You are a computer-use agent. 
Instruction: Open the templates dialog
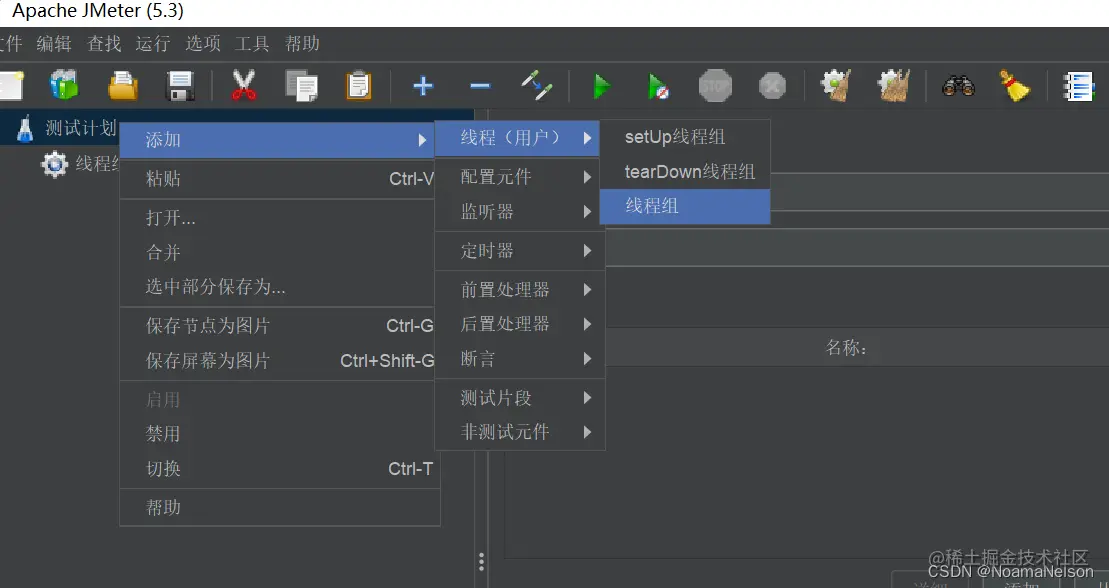click(x=64, y=86)
